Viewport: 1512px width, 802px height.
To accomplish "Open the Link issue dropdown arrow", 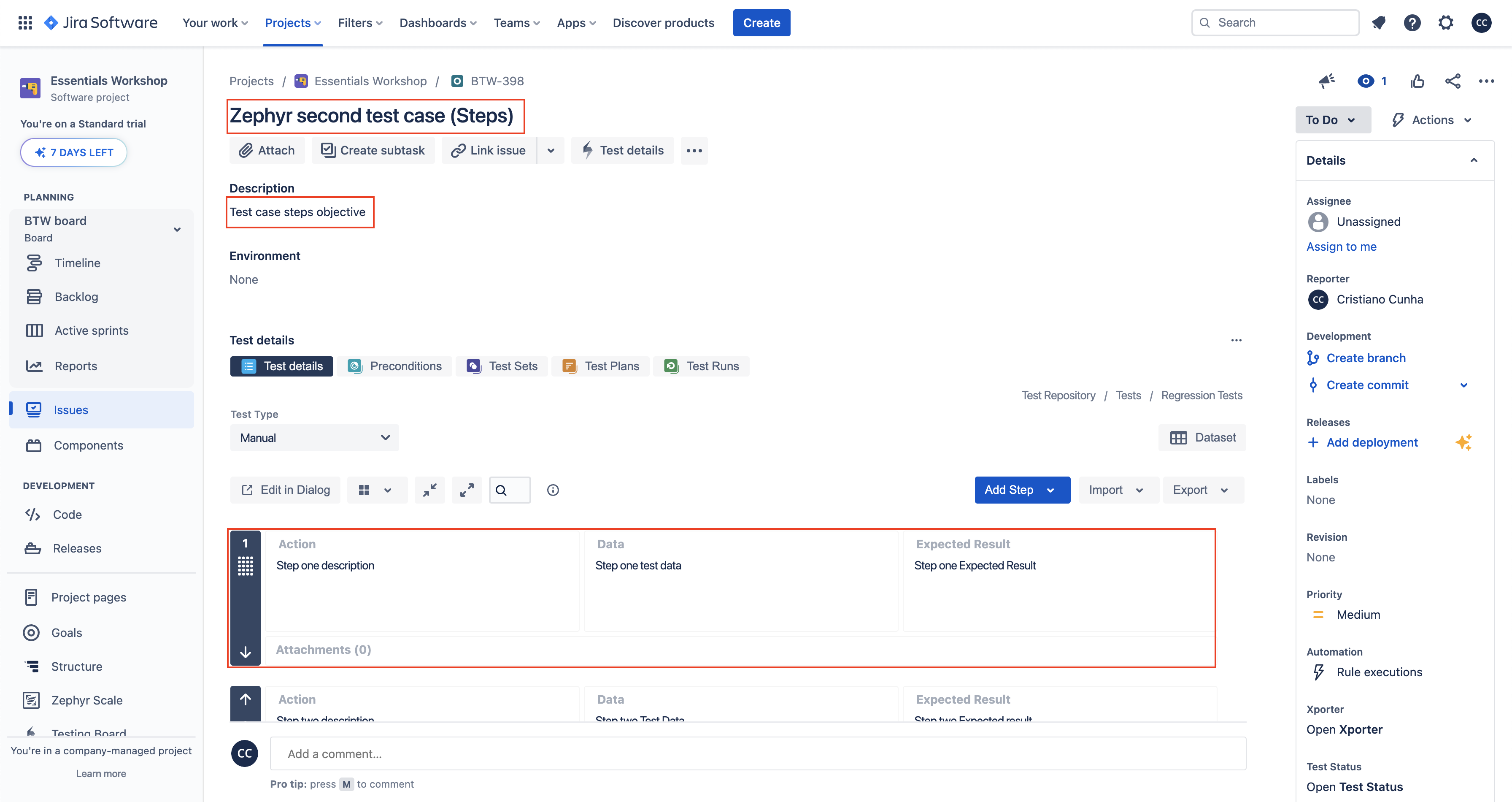I will (x=551, y=151).
